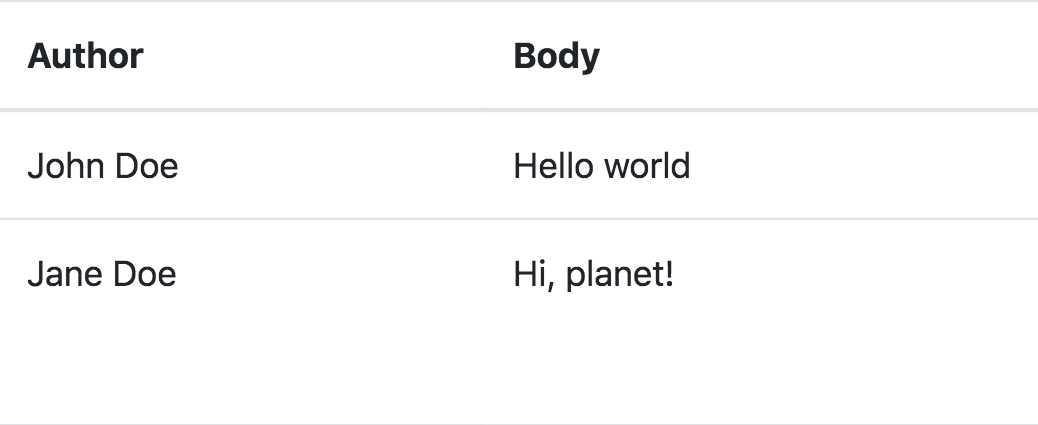Select the Jane Doe author cell
This screenshot has height=425, width=1038.
click(x=102, y=273)
